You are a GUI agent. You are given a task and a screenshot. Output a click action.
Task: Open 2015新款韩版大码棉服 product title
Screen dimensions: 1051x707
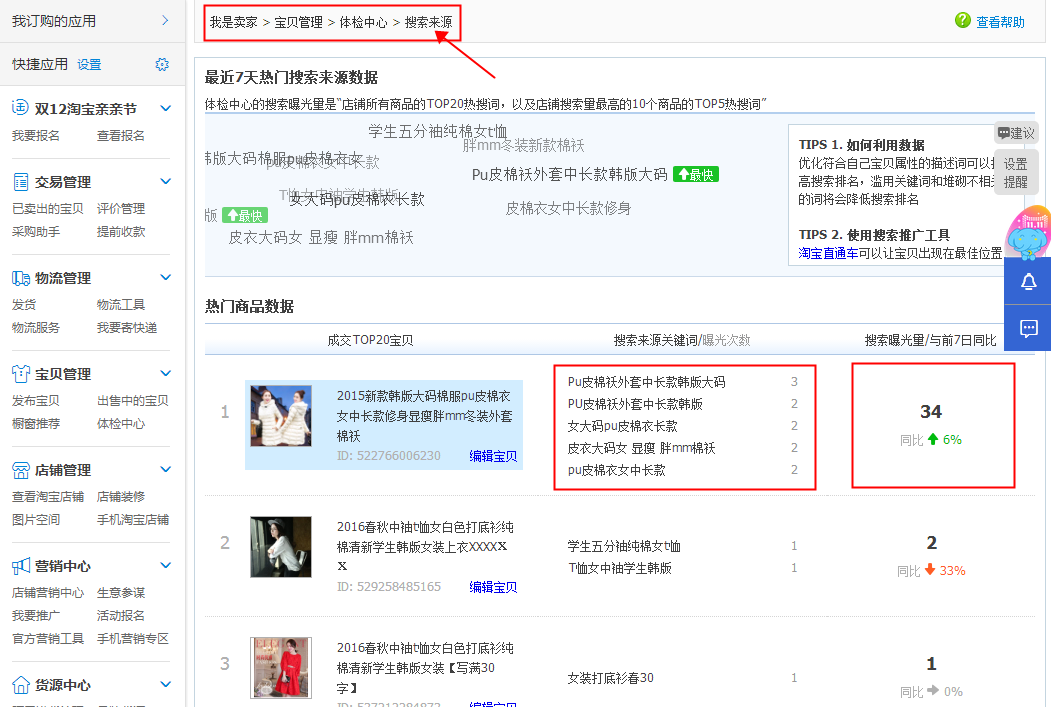tap(425, 416)
